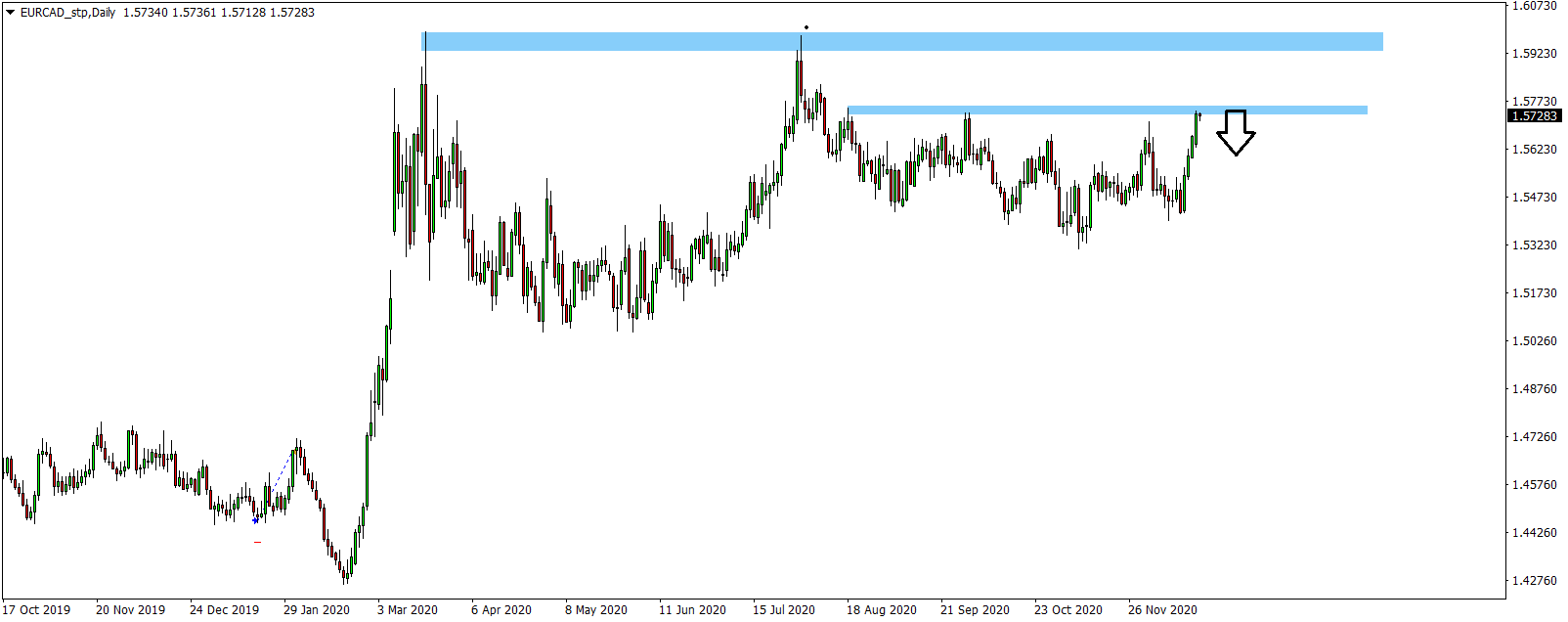Click the 11 Jun 2020 date label
This screenshot has width=1568, height=622.
[x=692, y=610]
